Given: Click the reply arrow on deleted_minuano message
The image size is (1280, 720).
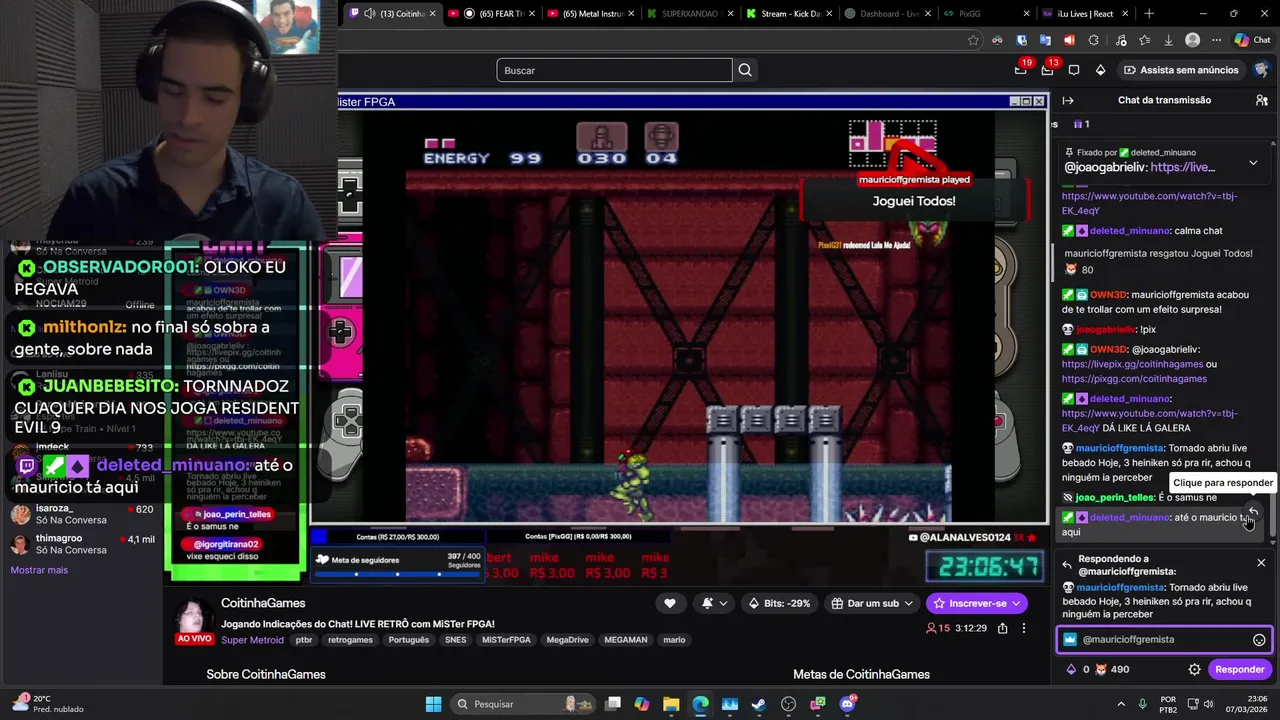Looking at the screenshot, I should (x=1253, y=512).
